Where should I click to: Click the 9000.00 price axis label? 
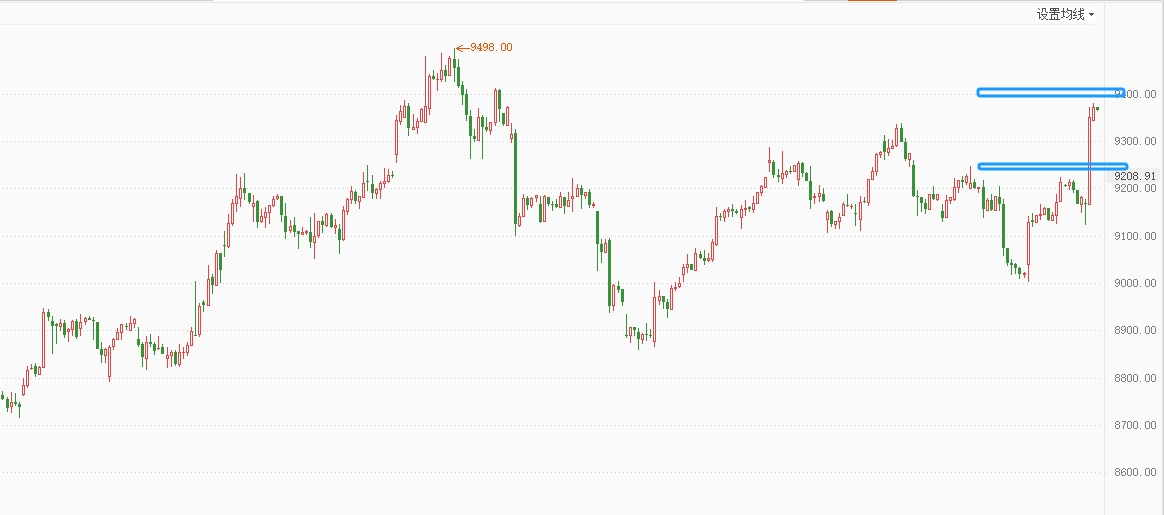click(1135, 283)
